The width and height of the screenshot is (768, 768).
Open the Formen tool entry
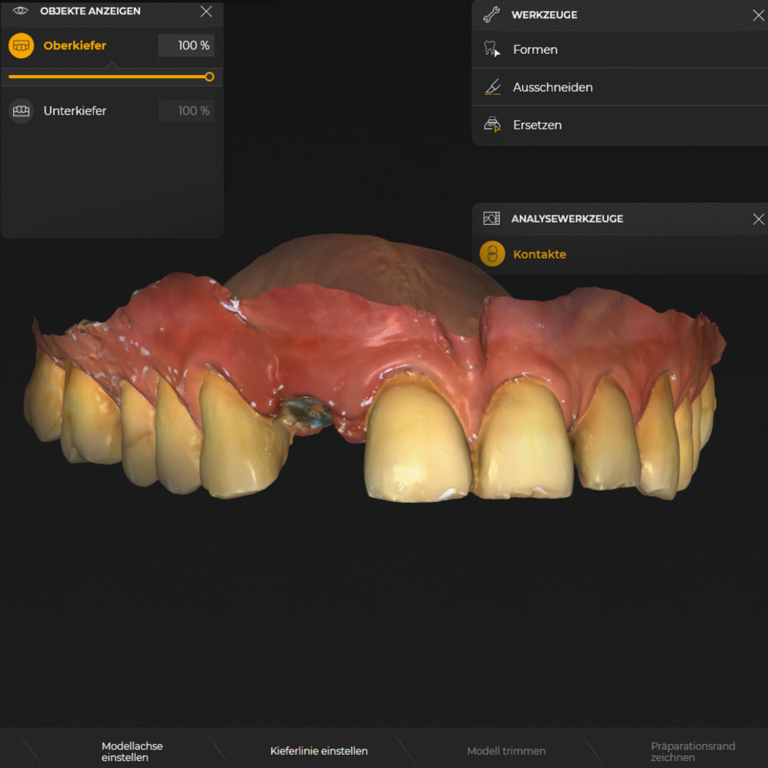pos(620,49)
